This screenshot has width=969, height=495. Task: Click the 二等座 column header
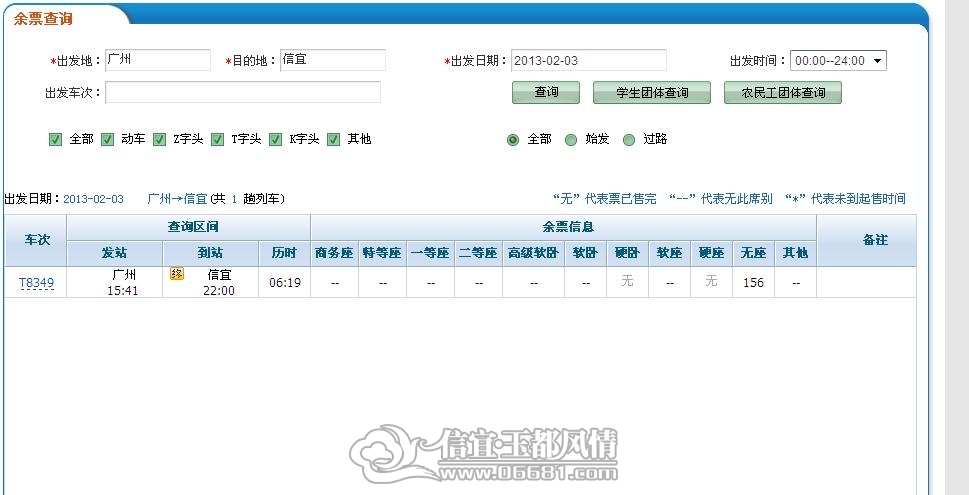[x=478, y=253]
